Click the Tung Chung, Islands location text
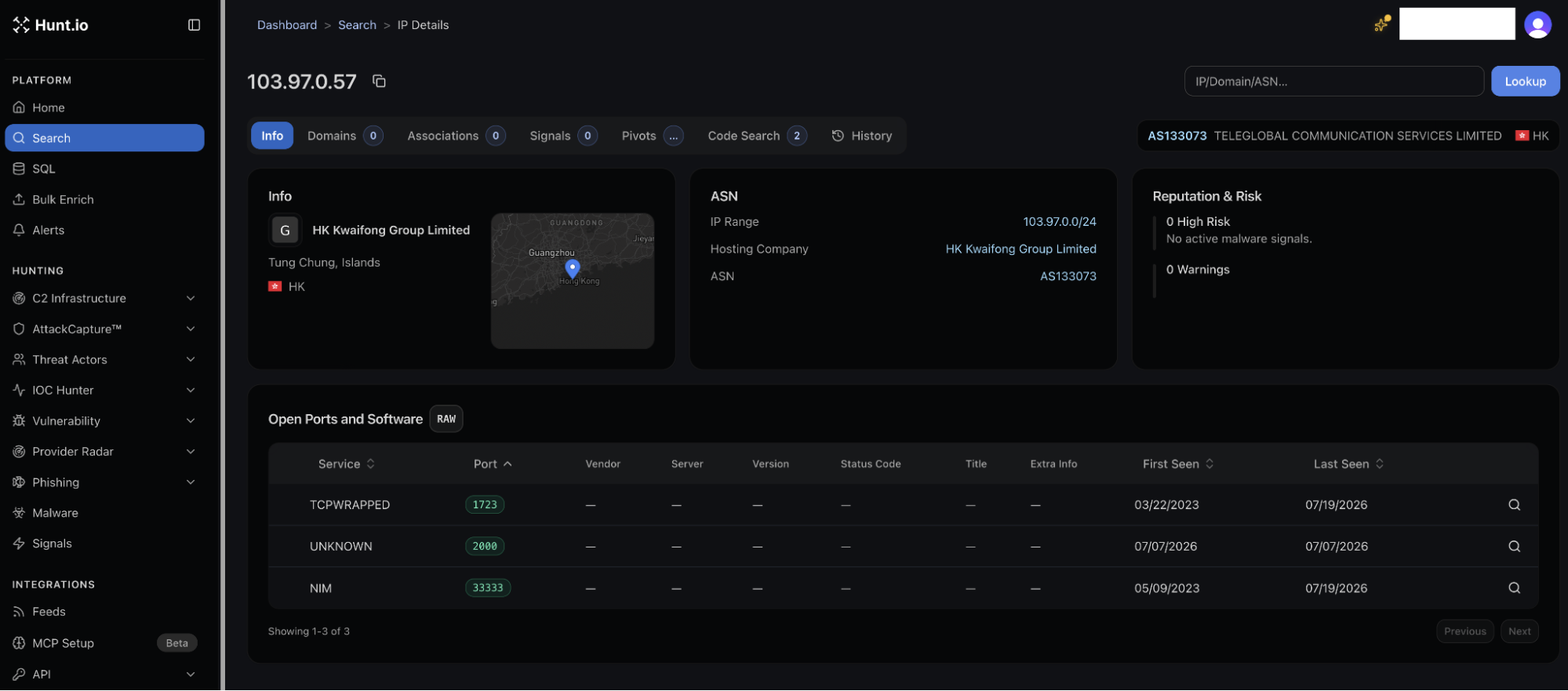Screen dimensions: 1568x691 tap(324, 263)
